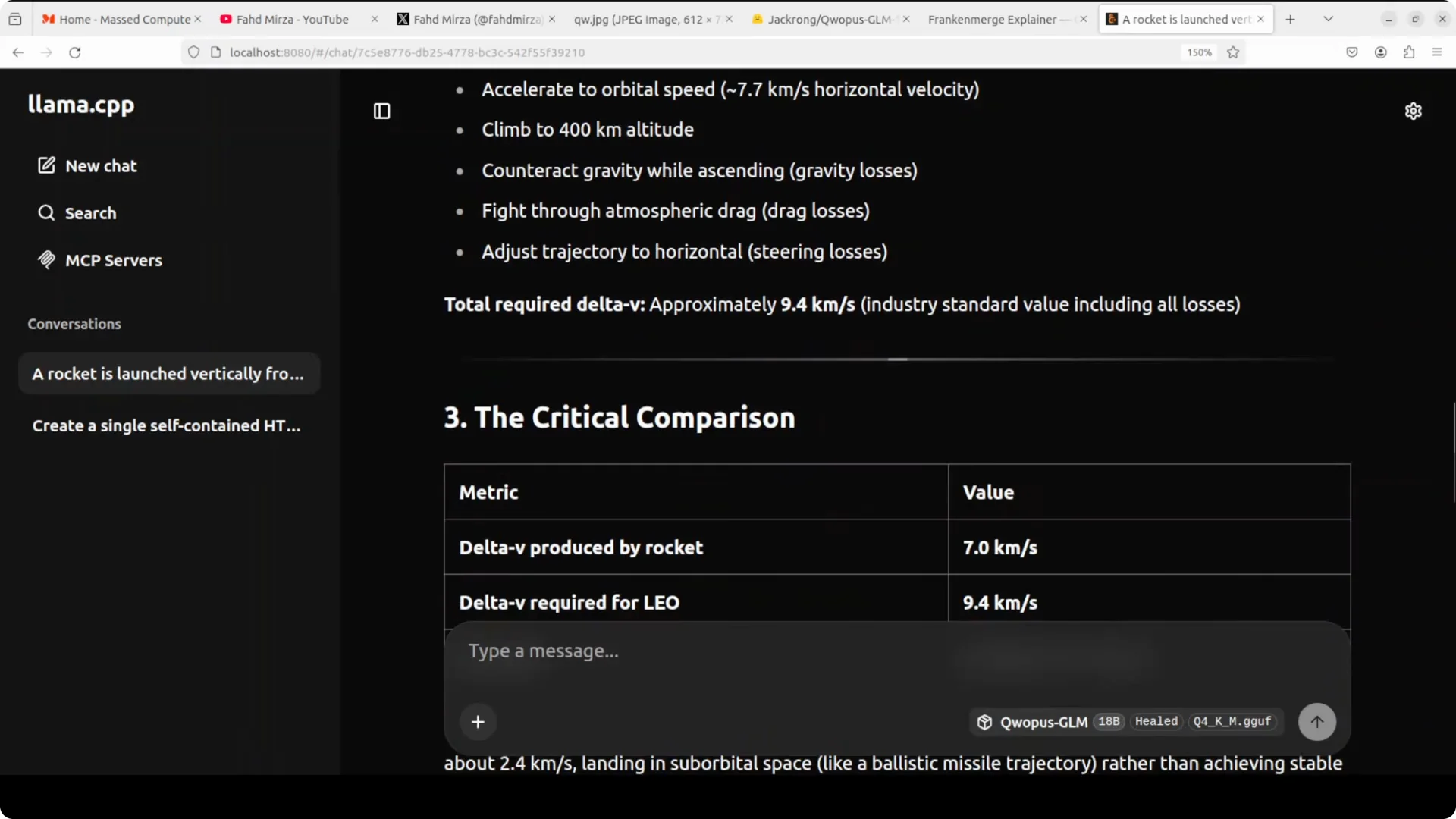
Task: Reload the page
Action: 74,52
